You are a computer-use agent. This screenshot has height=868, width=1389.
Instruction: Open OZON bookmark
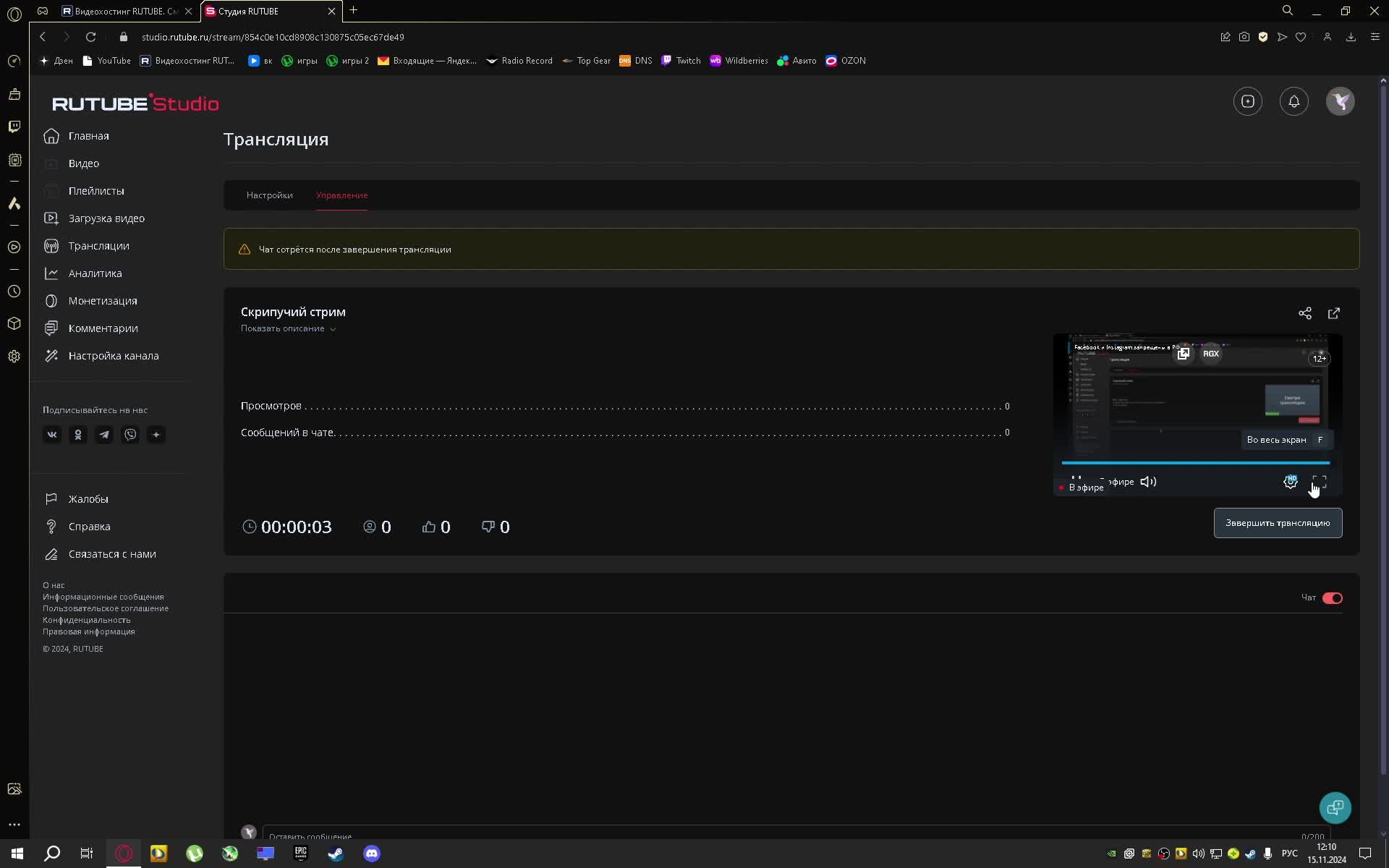tap(846, 61)
